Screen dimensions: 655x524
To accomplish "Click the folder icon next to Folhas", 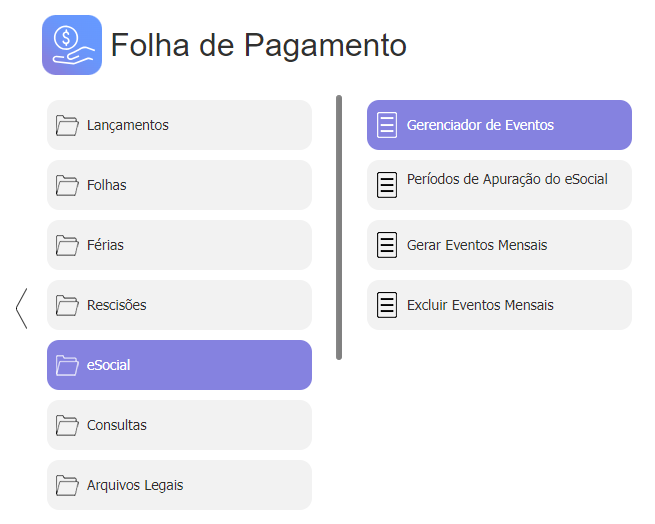I will [67, 185].
